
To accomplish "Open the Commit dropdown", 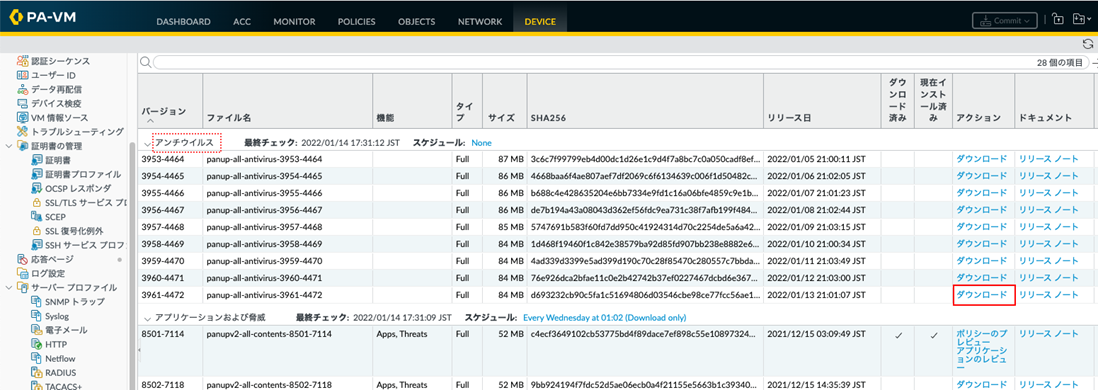I will [x=1004, y=21].
